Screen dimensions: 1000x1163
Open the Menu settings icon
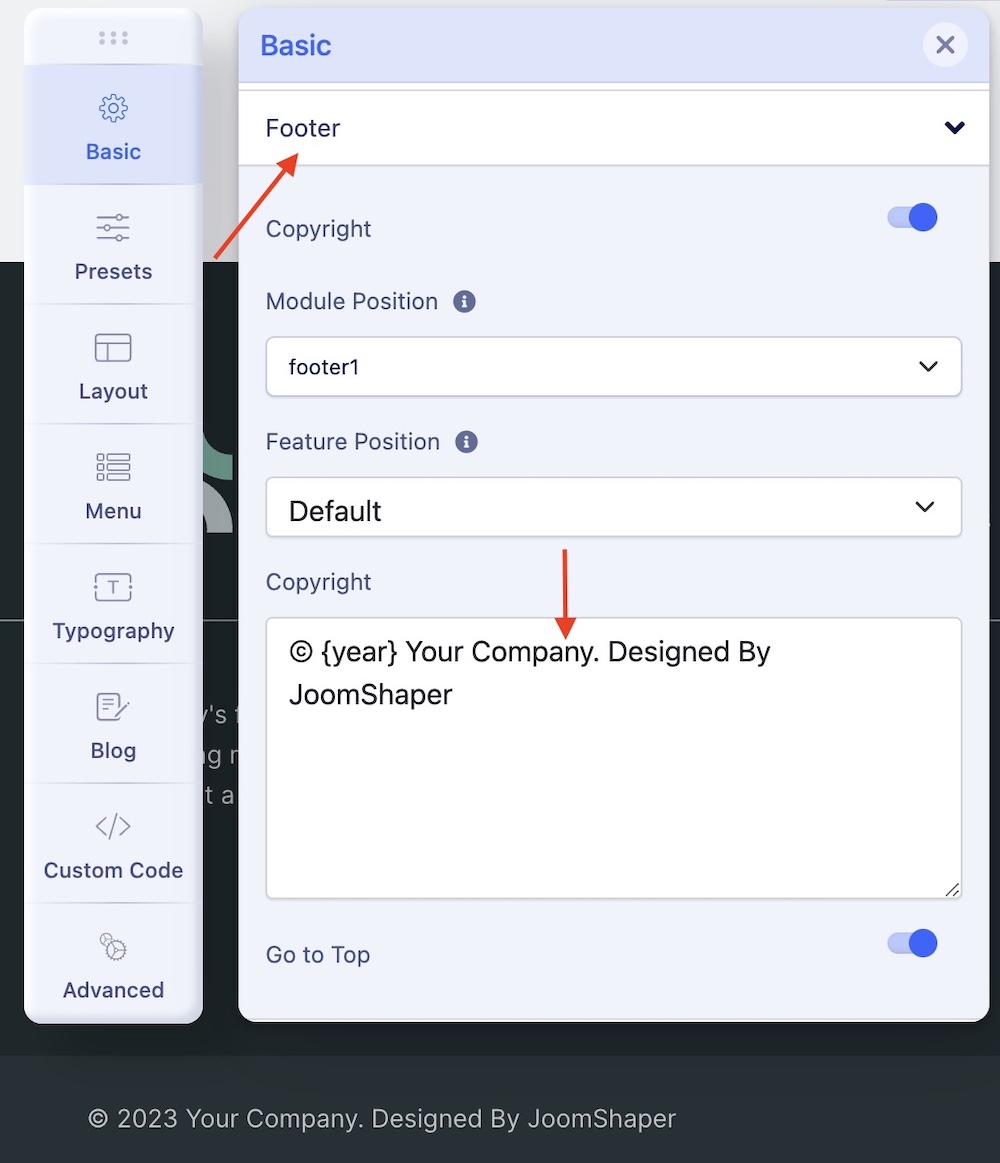[x=113, y=467]
